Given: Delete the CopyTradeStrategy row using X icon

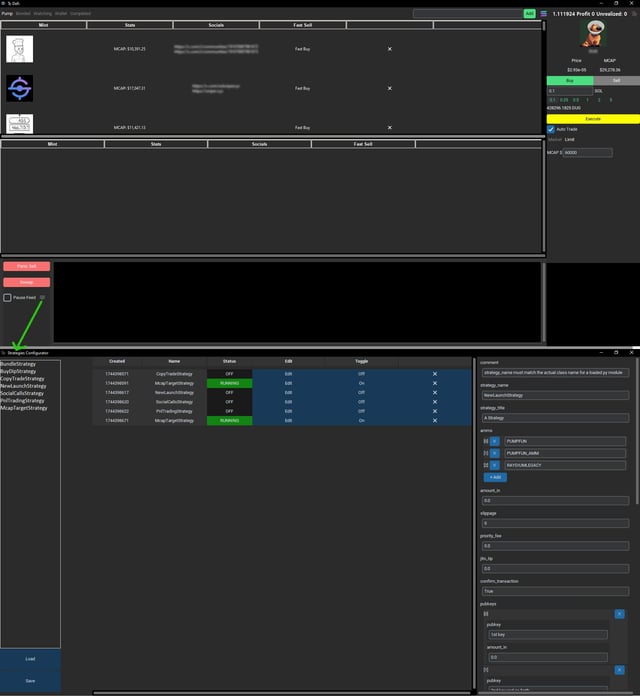Looking at the screenshot, I should (x=434, y=373).
